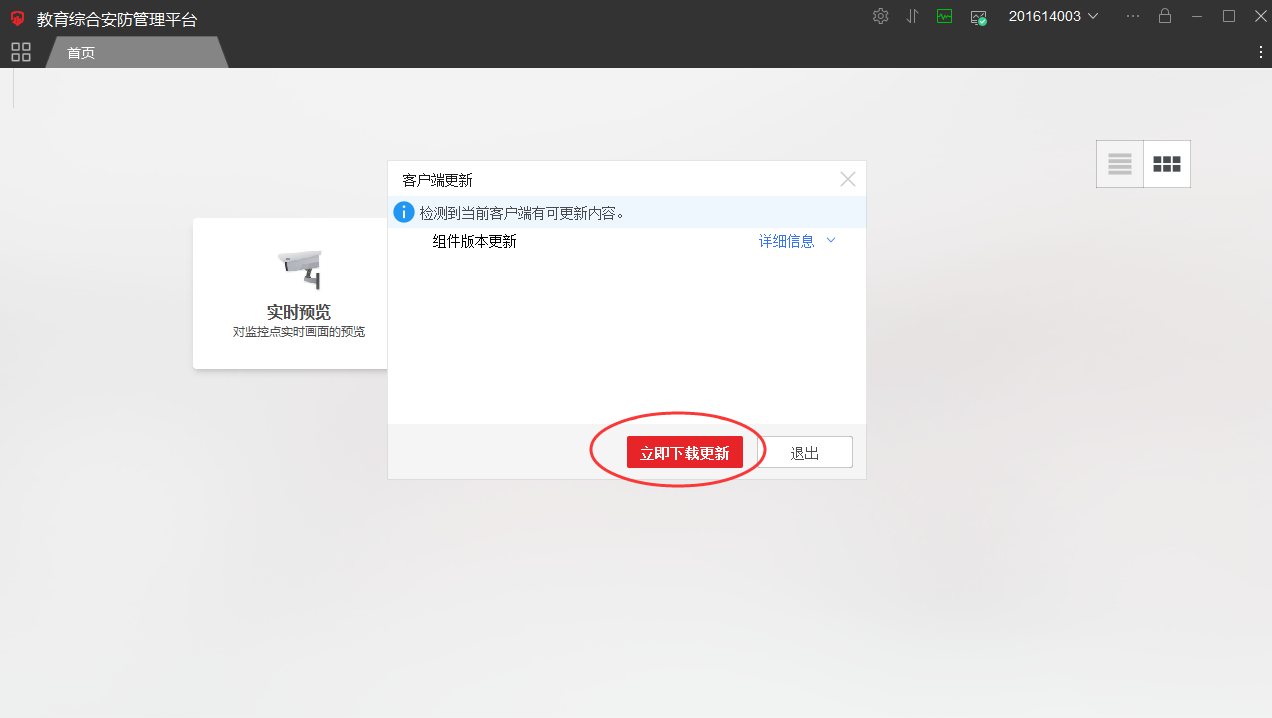Image resolution: width=1272 pixels, height=718 pixels.
Task: Click the lock screen padlock icon
Action: (1164, 16)
